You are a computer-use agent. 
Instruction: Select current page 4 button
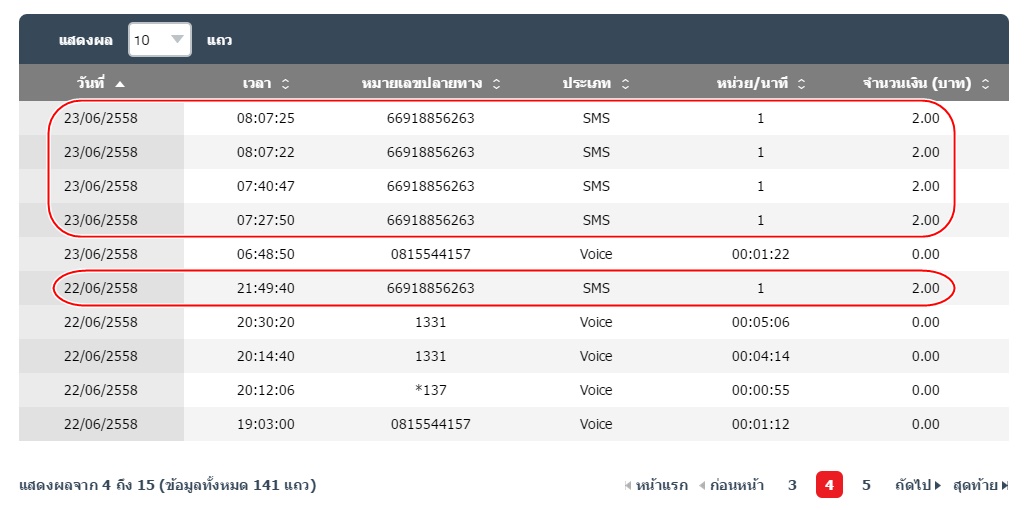tap(829, 486)
